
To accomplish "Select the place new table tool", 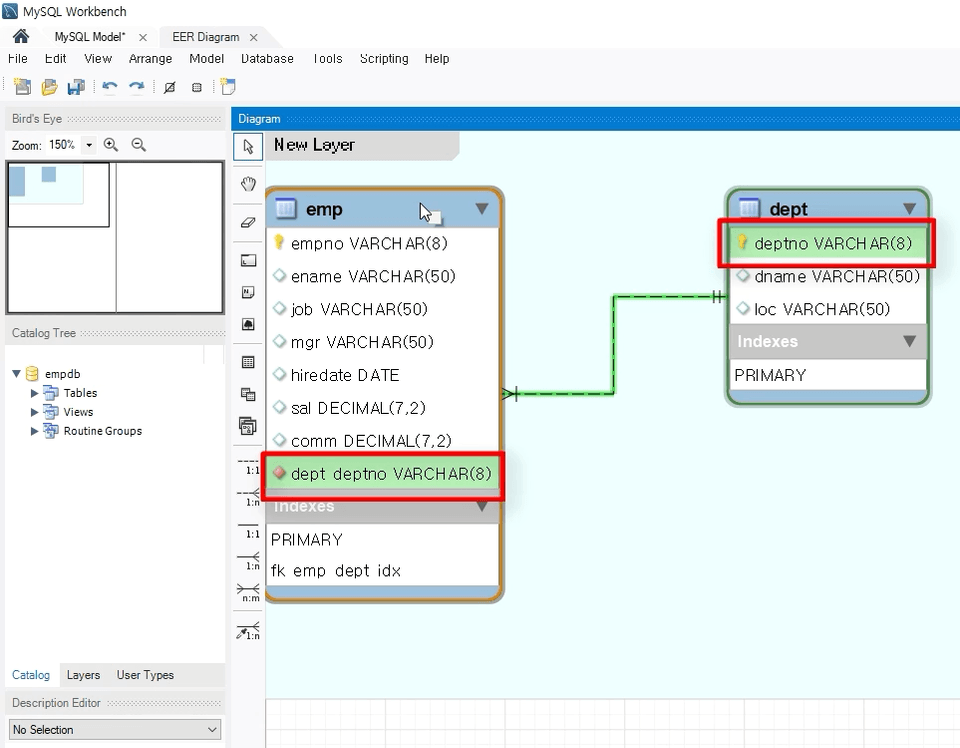I will coord(248,362).
